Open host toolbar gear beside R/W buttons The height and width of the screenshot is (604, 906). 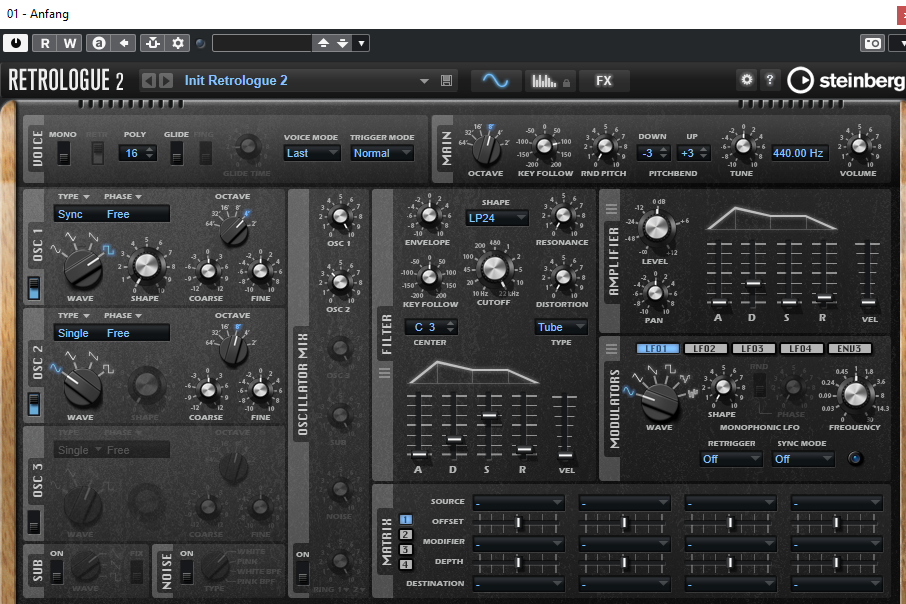tap(178, 43)
